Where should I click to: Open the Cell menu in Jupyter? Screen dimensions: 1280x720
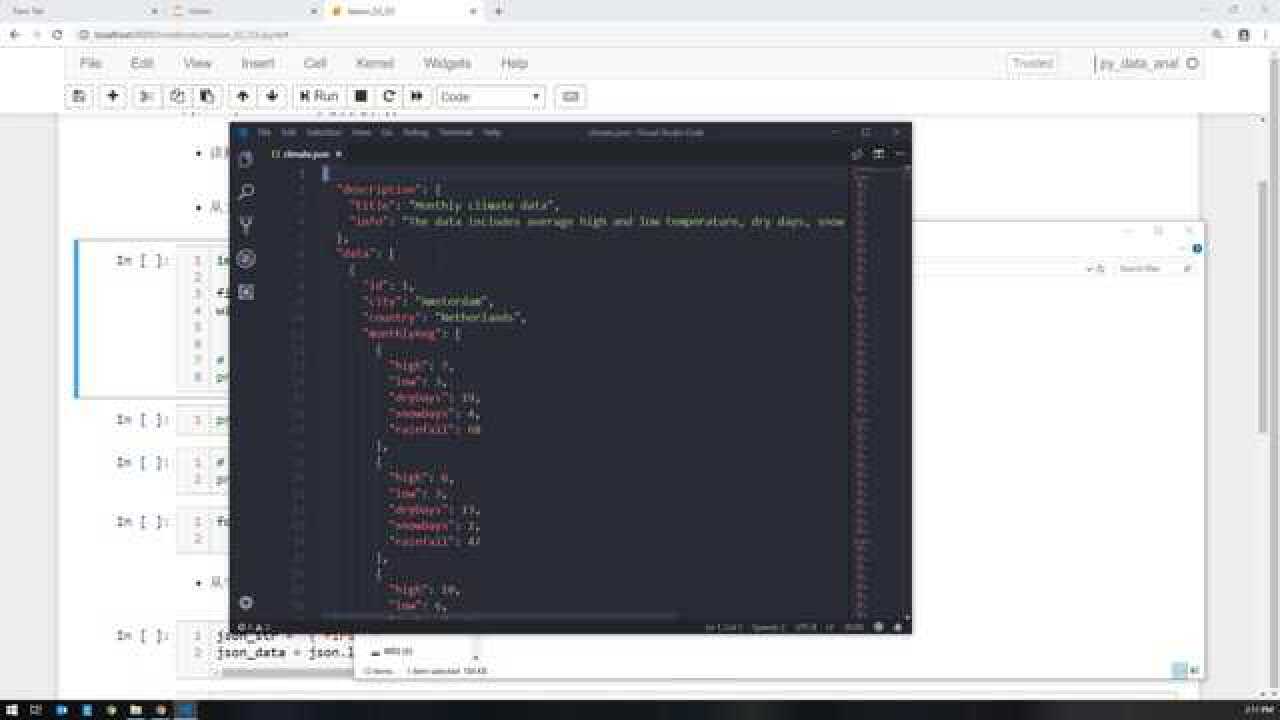pos(315,63)
